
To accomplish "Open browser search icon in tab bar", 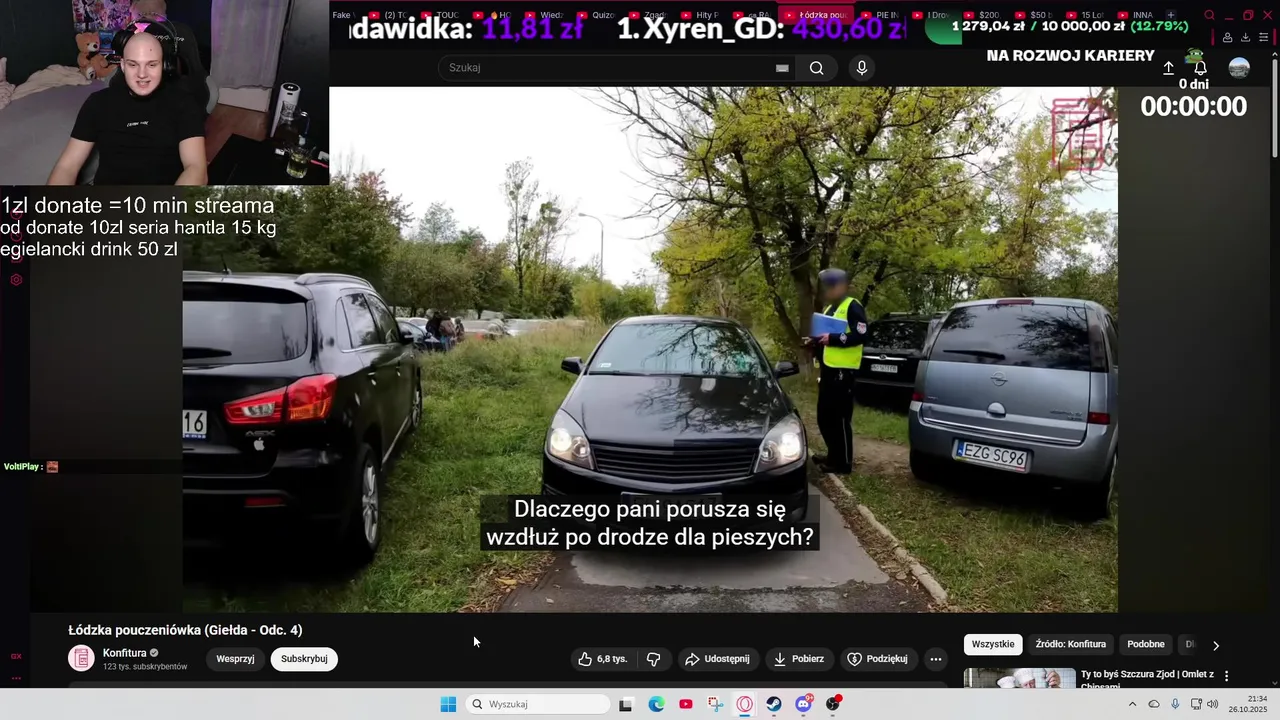I will coord(1209,15).
